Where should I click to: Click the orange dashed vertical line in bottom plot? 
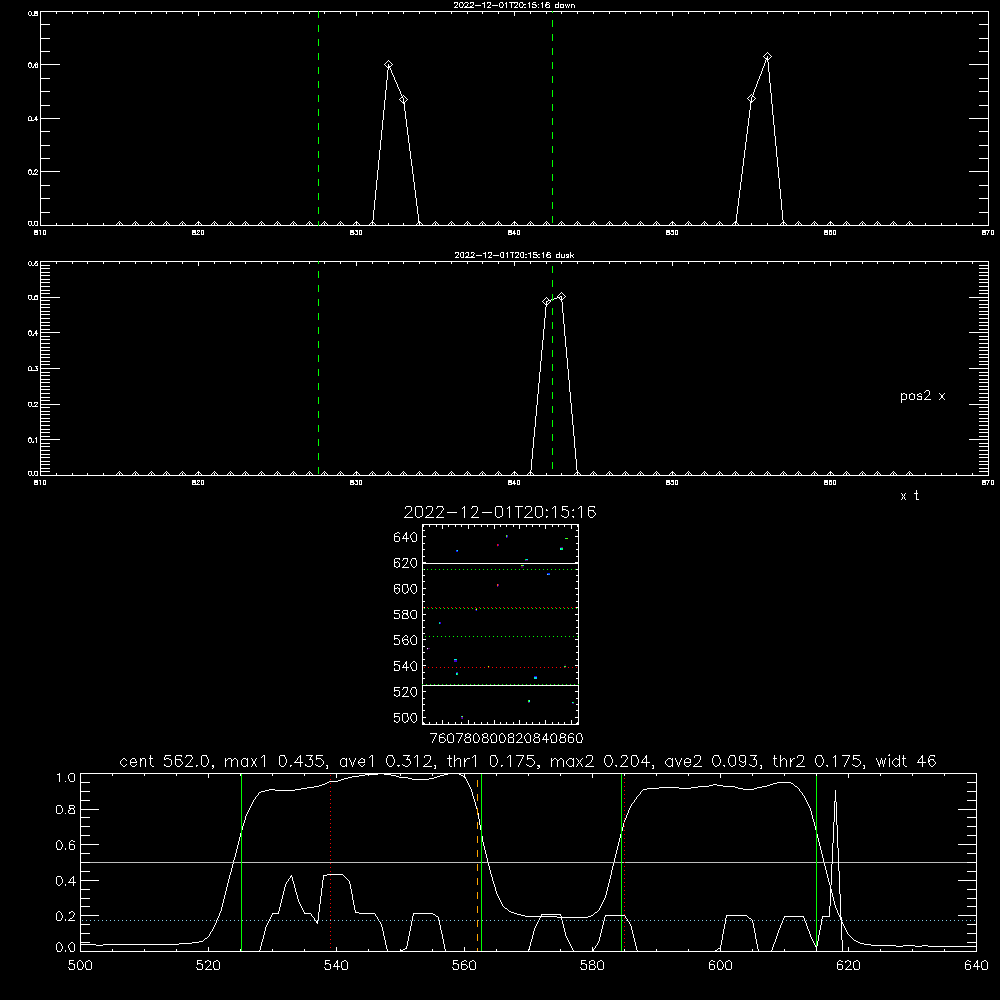coord(477,862)
